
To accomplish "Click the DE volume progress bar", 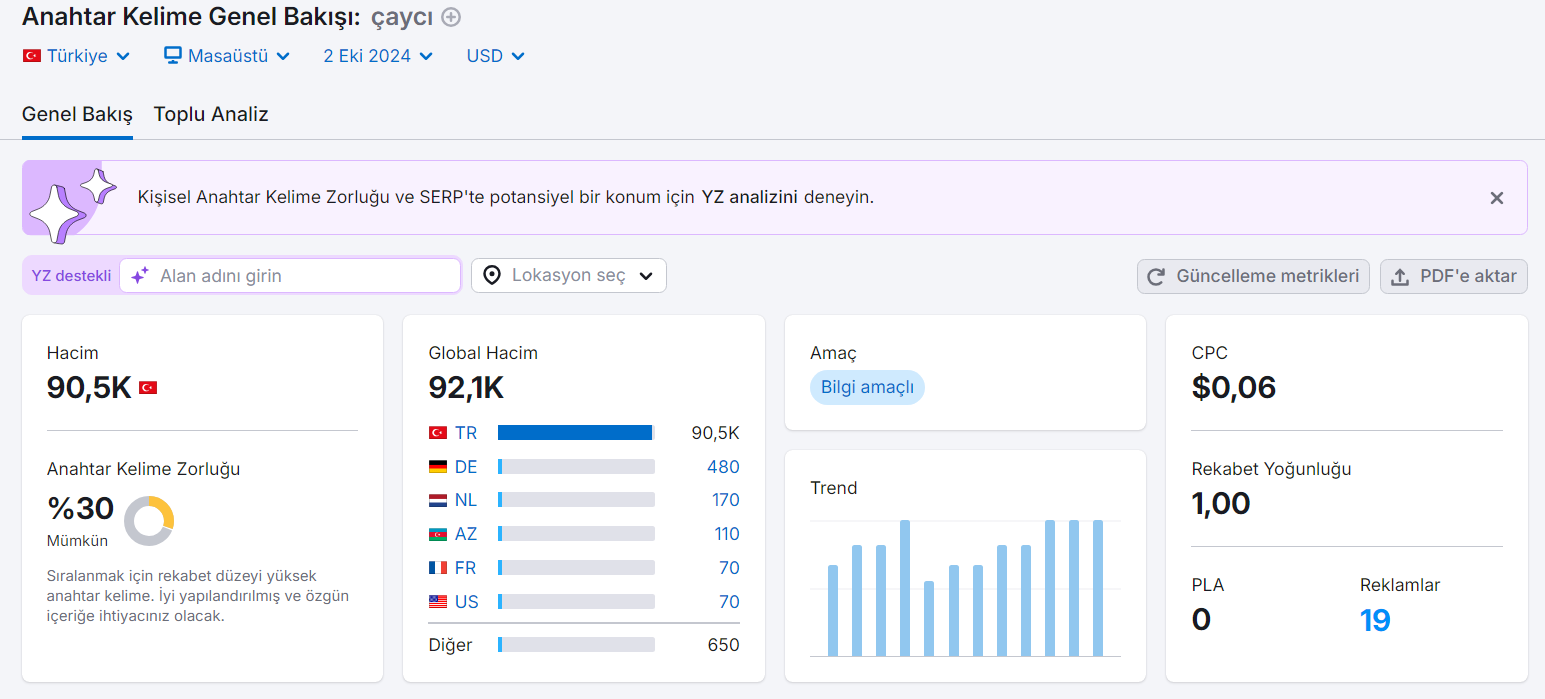I will click(576, 467).
